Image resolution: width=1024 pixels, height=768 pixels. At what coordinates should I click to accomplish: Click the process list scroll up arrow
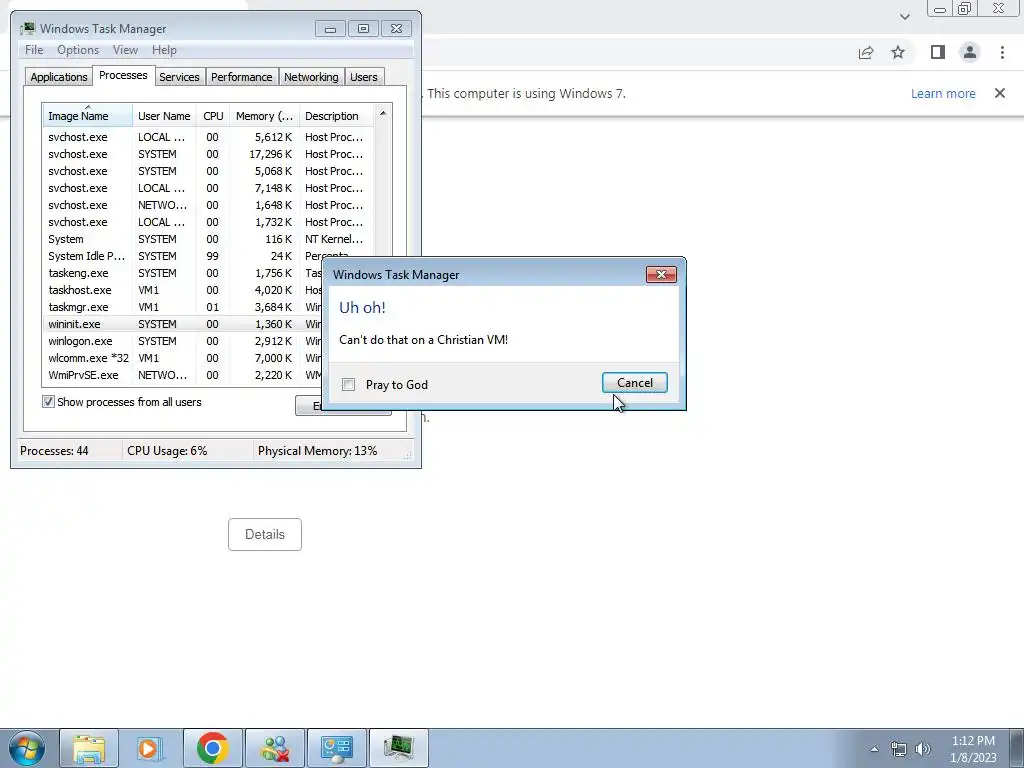click(383, 113)
